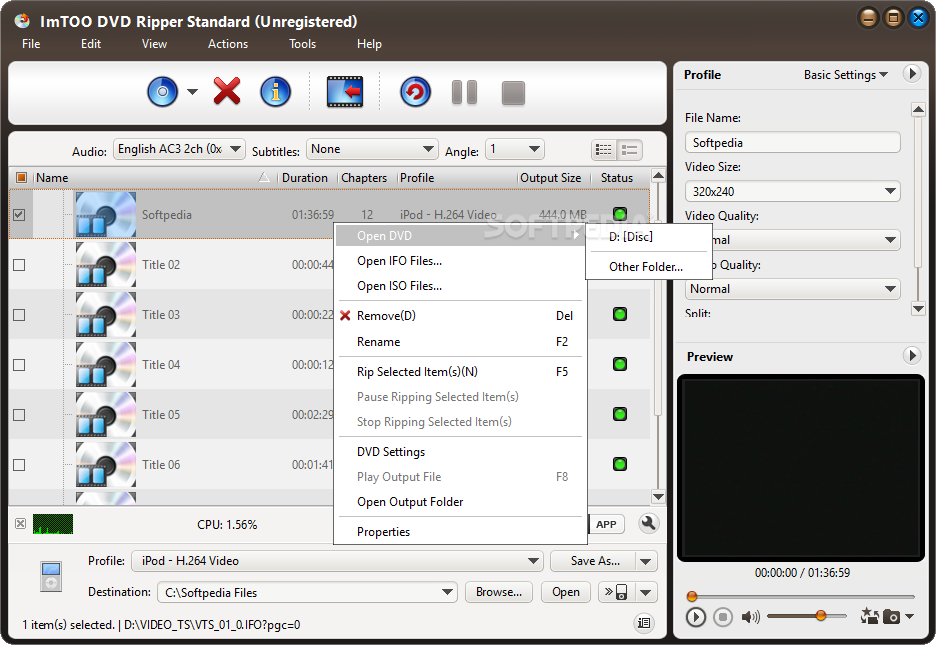Click the Softpedia row green status indicator
This screenshot has width=936, height=645.
[620, 214]
